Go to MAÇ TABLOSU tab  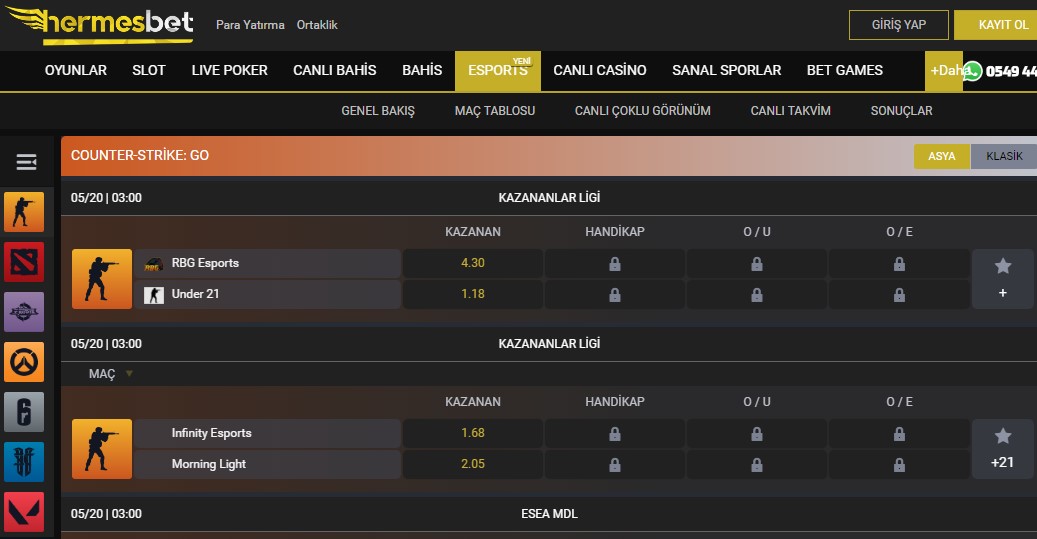click(x=495, y=111)
